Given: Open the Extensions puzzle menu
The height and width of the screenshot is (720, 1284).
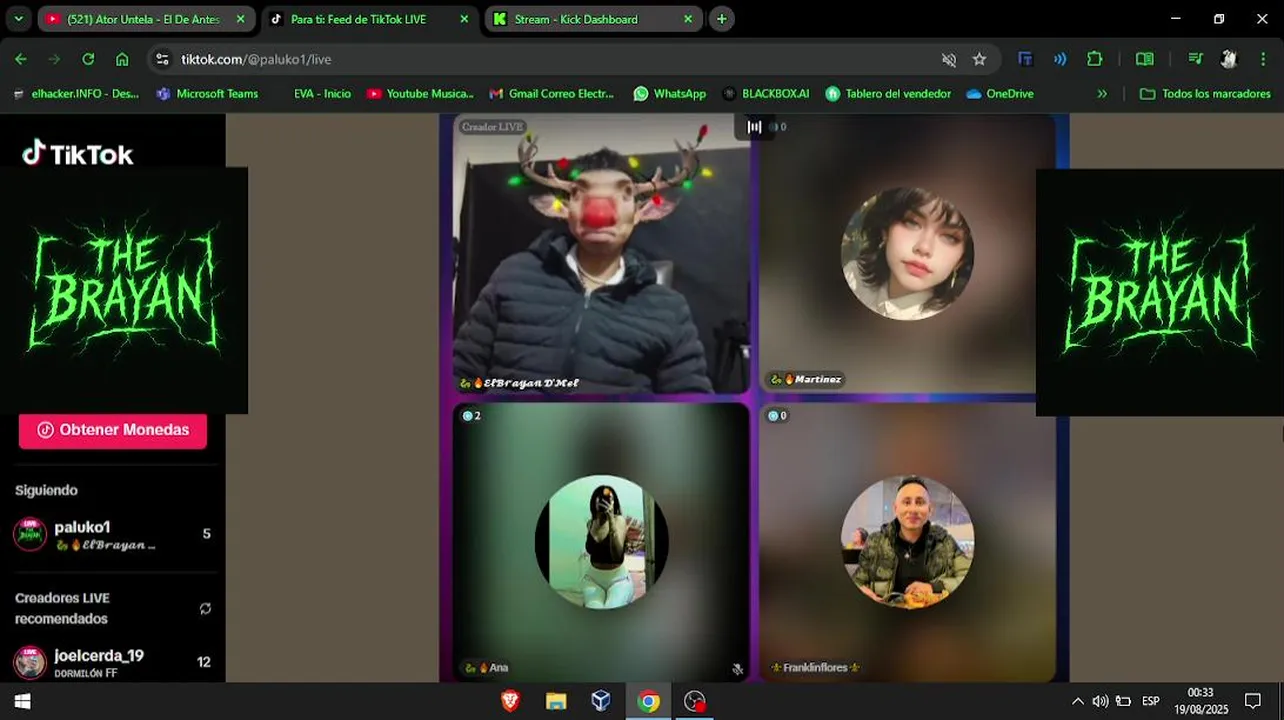Looking at the screenshot, I should [1095, 59].
